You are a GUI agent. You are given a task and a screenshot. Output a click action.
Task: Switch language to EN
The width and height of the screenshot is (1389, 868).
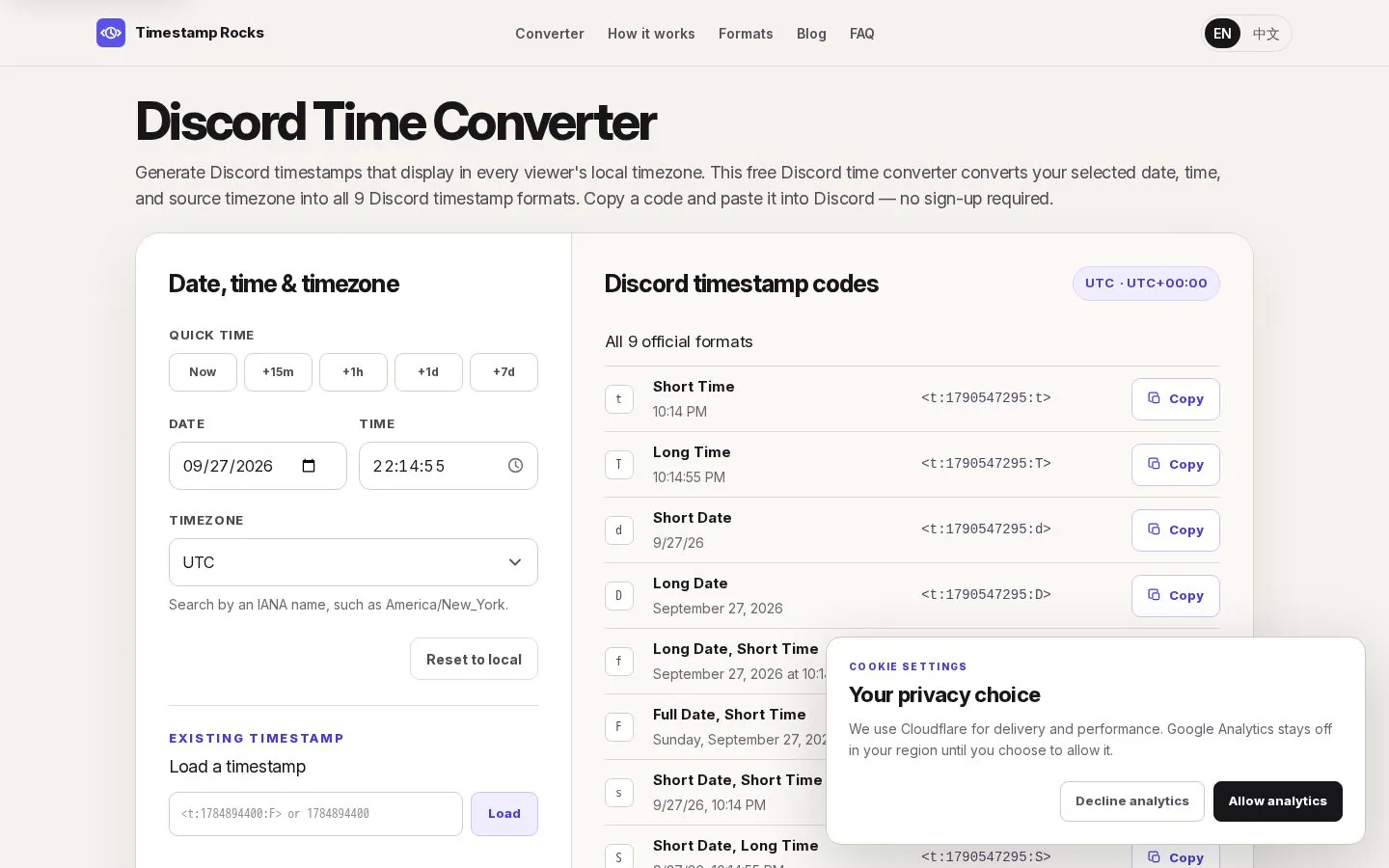[1222, 34]
